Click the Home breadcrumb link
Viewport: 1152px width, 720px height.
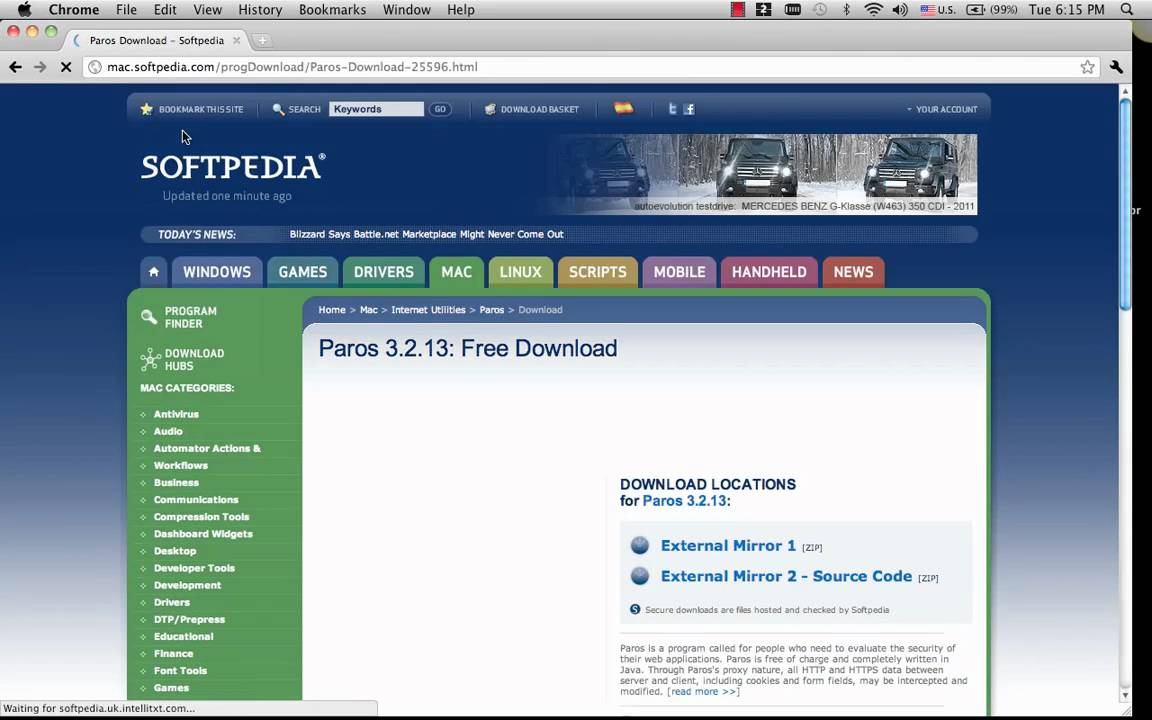[332, 310]
